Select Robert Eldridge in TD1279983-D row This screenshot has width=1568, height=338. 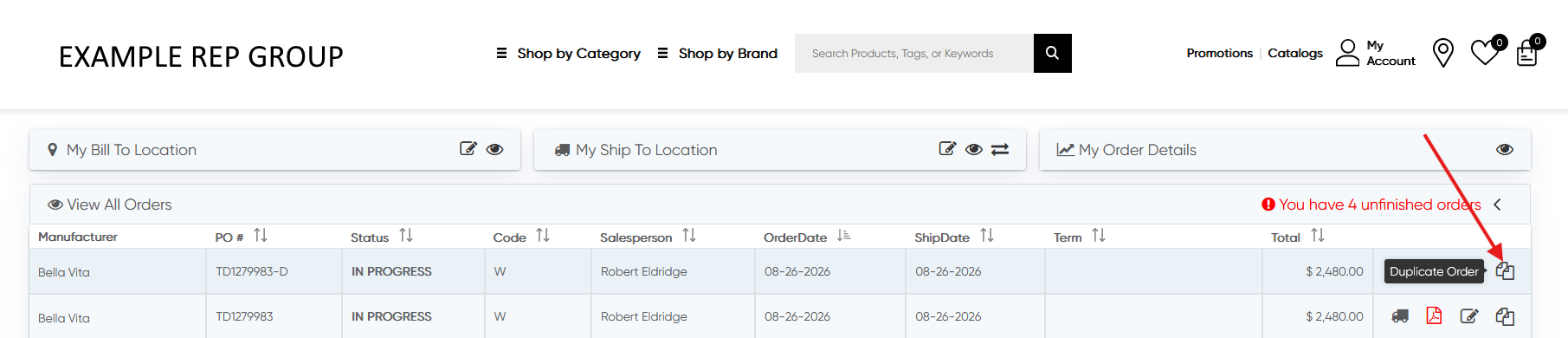pos(644,271)
